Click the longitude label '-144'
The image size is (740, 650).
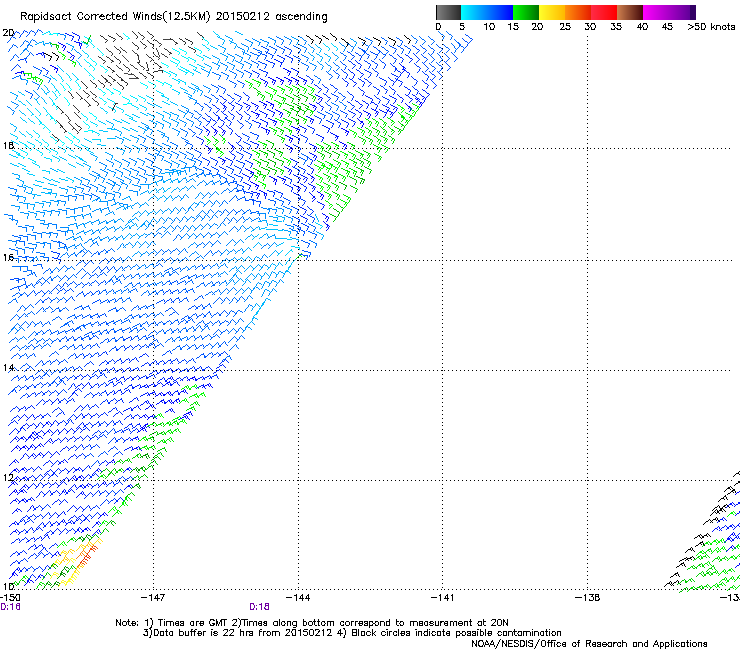pyautogui.click(x=298, y=598)
